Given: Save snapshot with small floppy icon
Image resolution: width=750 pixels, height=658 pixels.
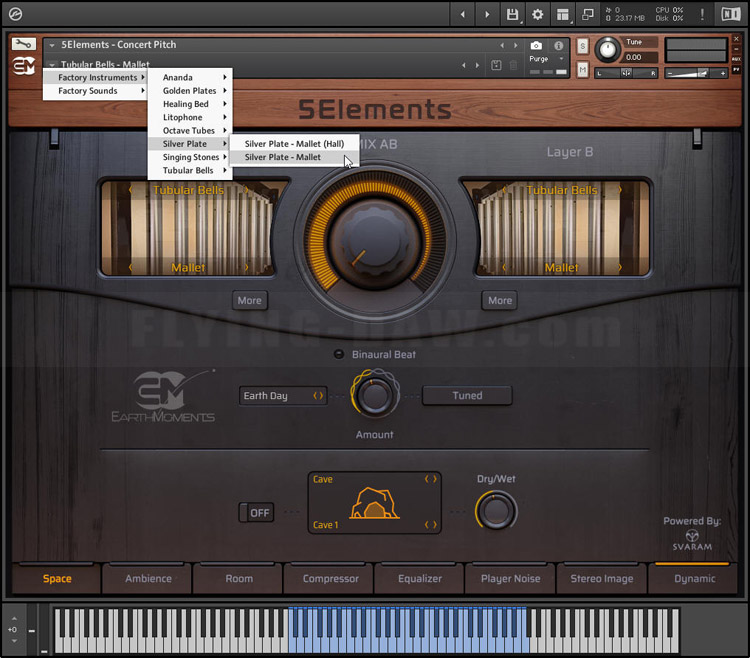Looking at the screenshot, I should 496,65.
